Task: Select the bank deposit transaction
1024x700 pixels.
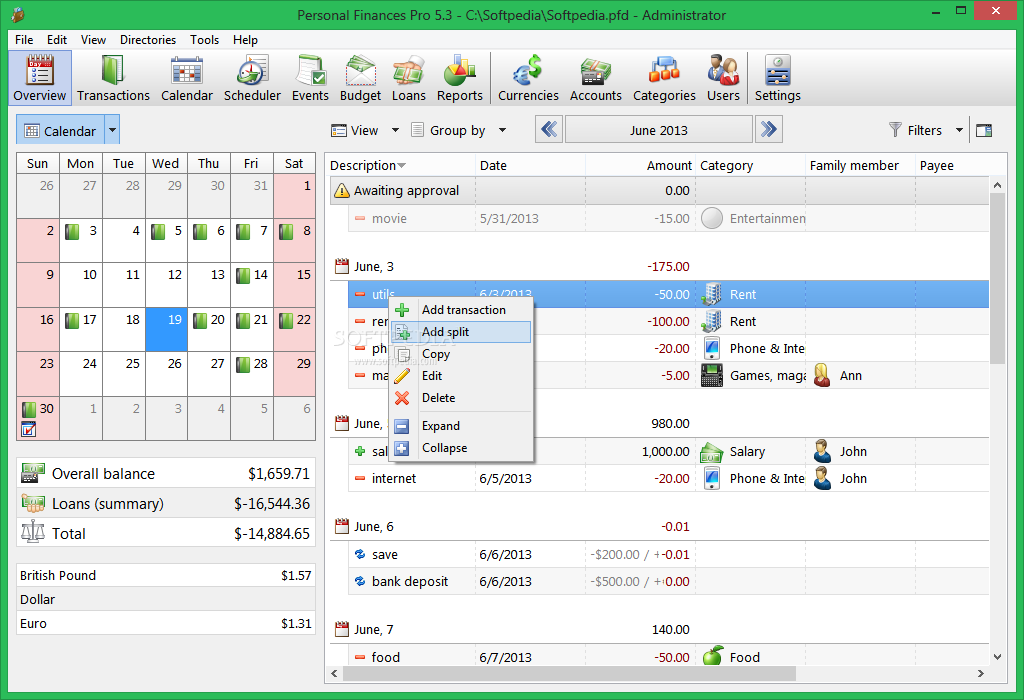Action: pyautogui.click(x=667, y=581)
